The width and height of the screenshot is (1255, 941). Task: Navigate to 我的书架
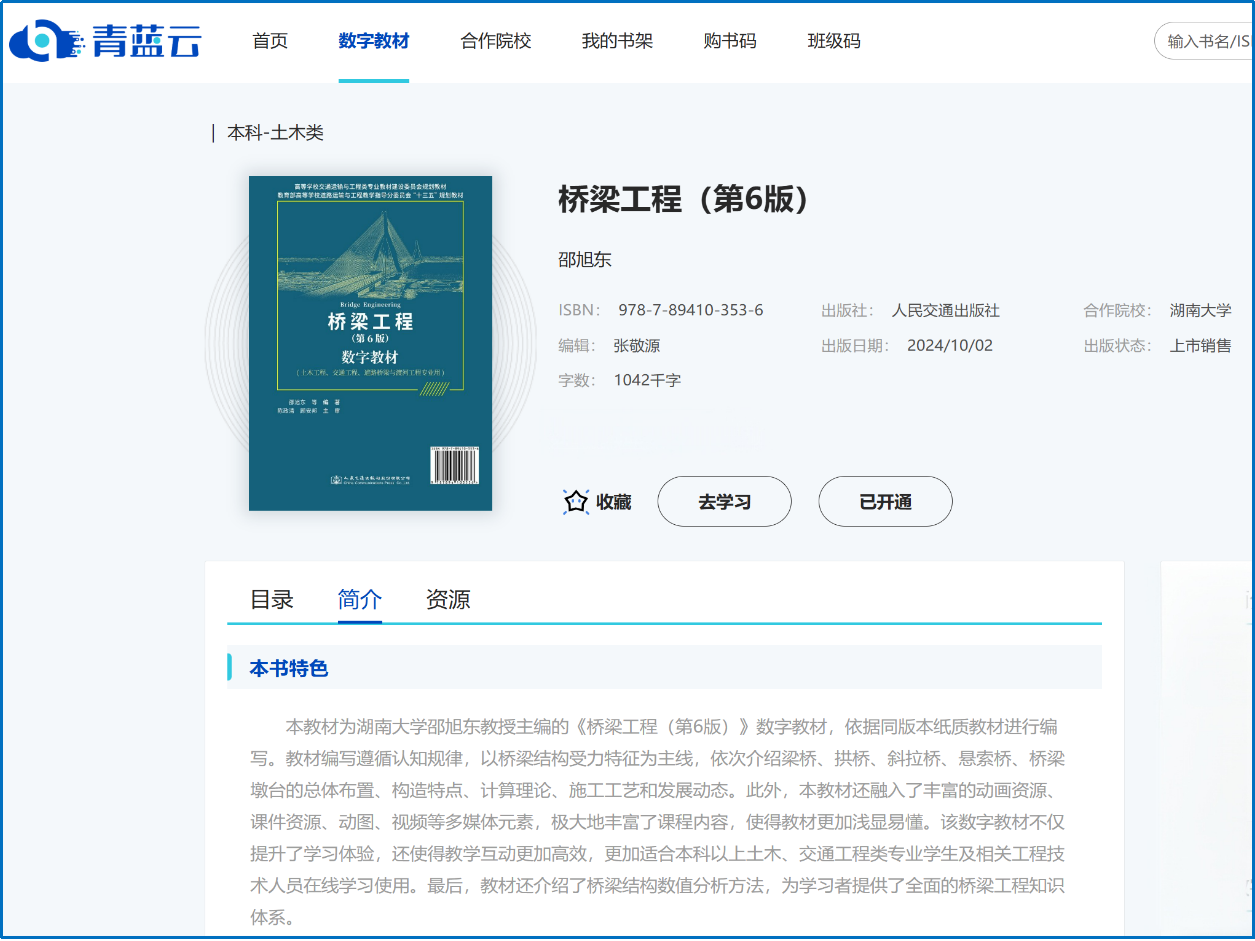(x=617, y=41)
